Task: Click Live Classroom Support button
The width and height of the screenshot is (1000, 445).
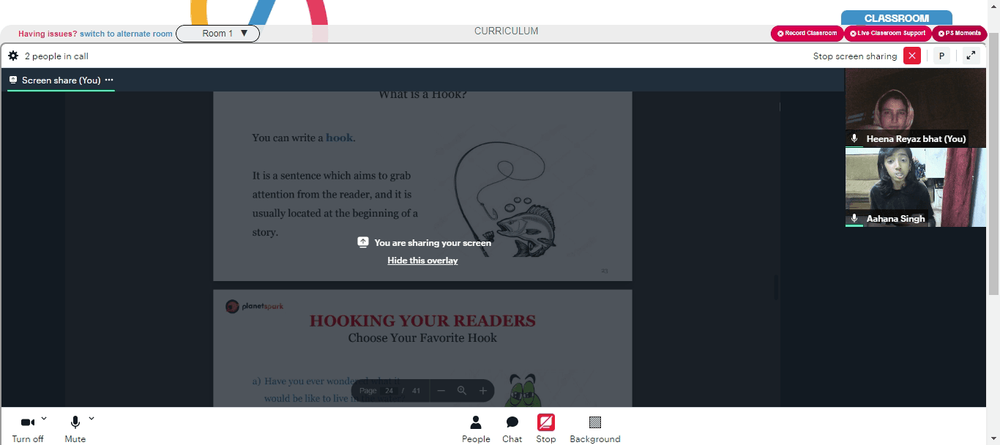Action: 888,33
